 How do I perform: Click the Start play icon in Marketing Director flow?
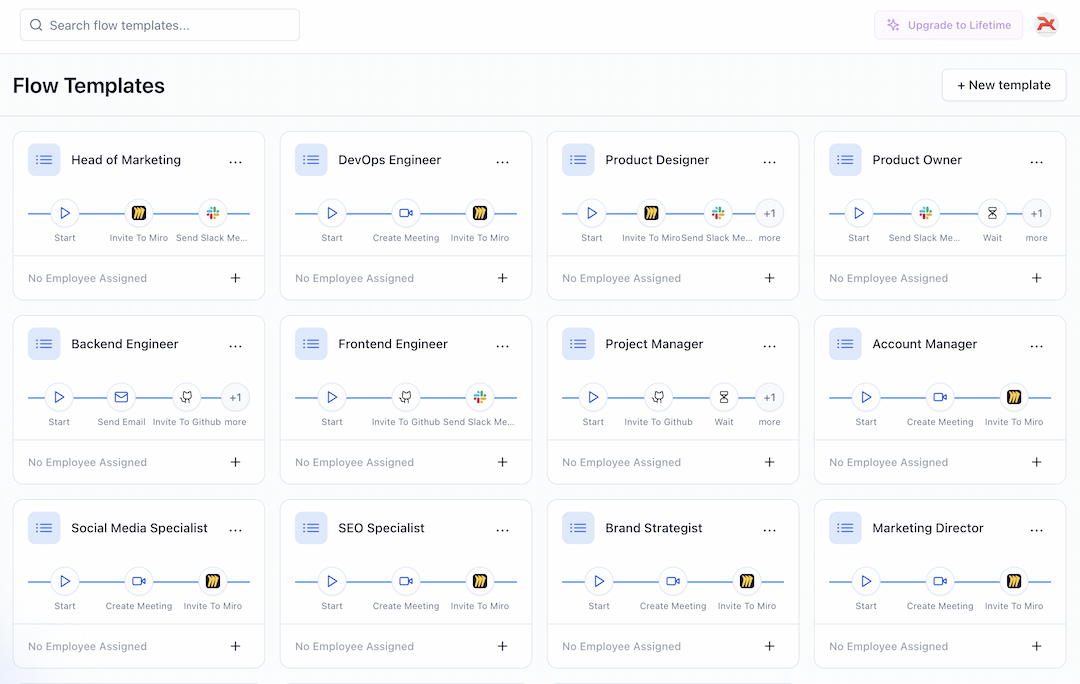tap(866, 581)
